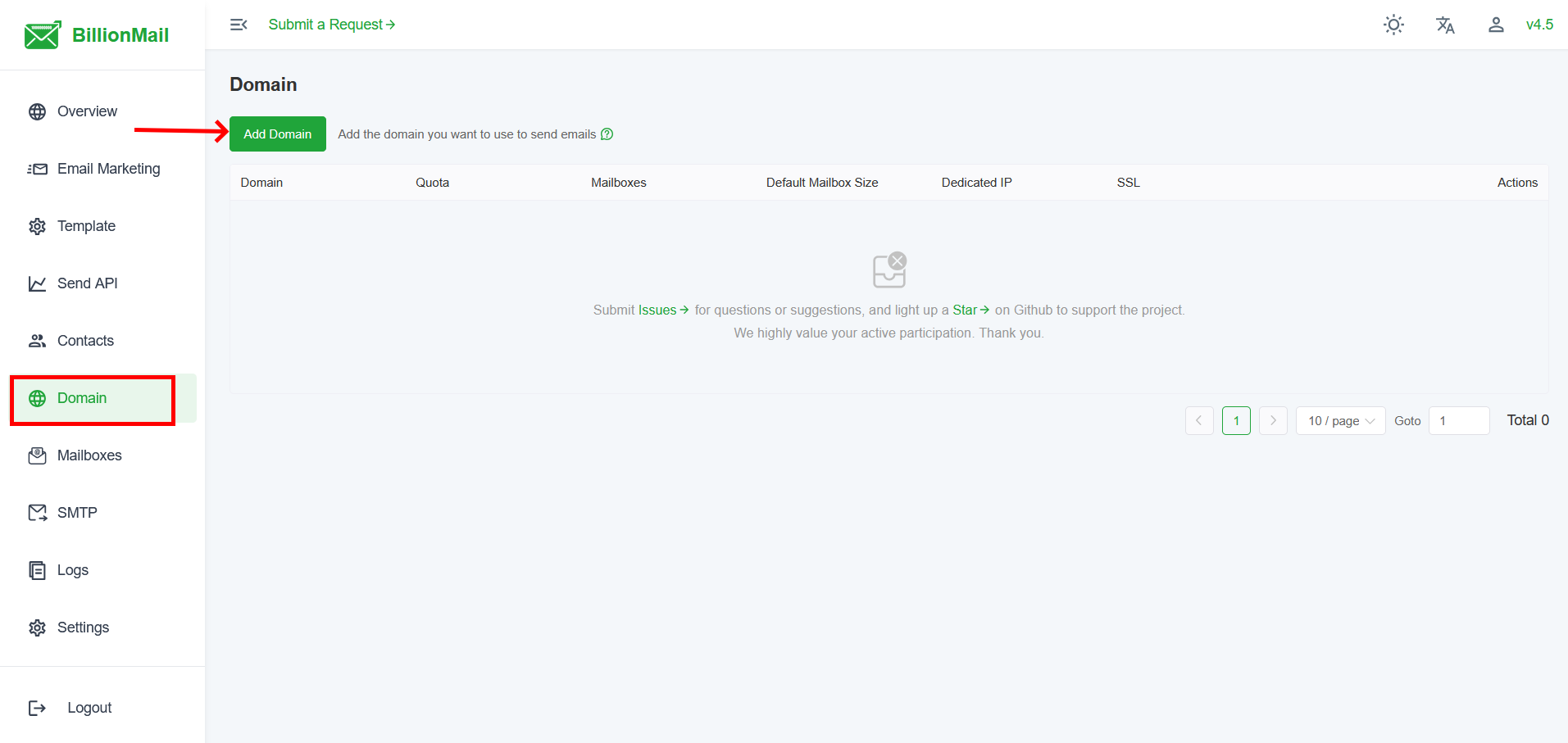
Task: Log out via the Logout label
Action: pos(89,708)
